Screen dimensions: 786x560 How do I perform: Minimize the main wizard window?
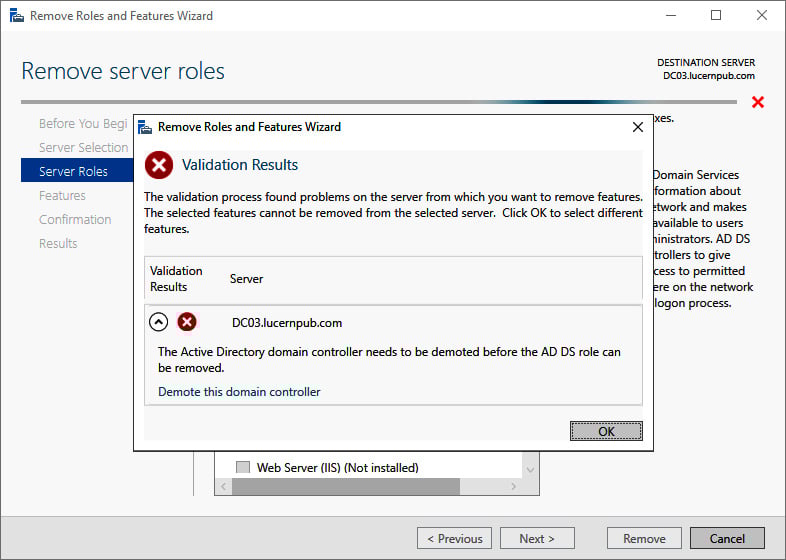point(671,16)
